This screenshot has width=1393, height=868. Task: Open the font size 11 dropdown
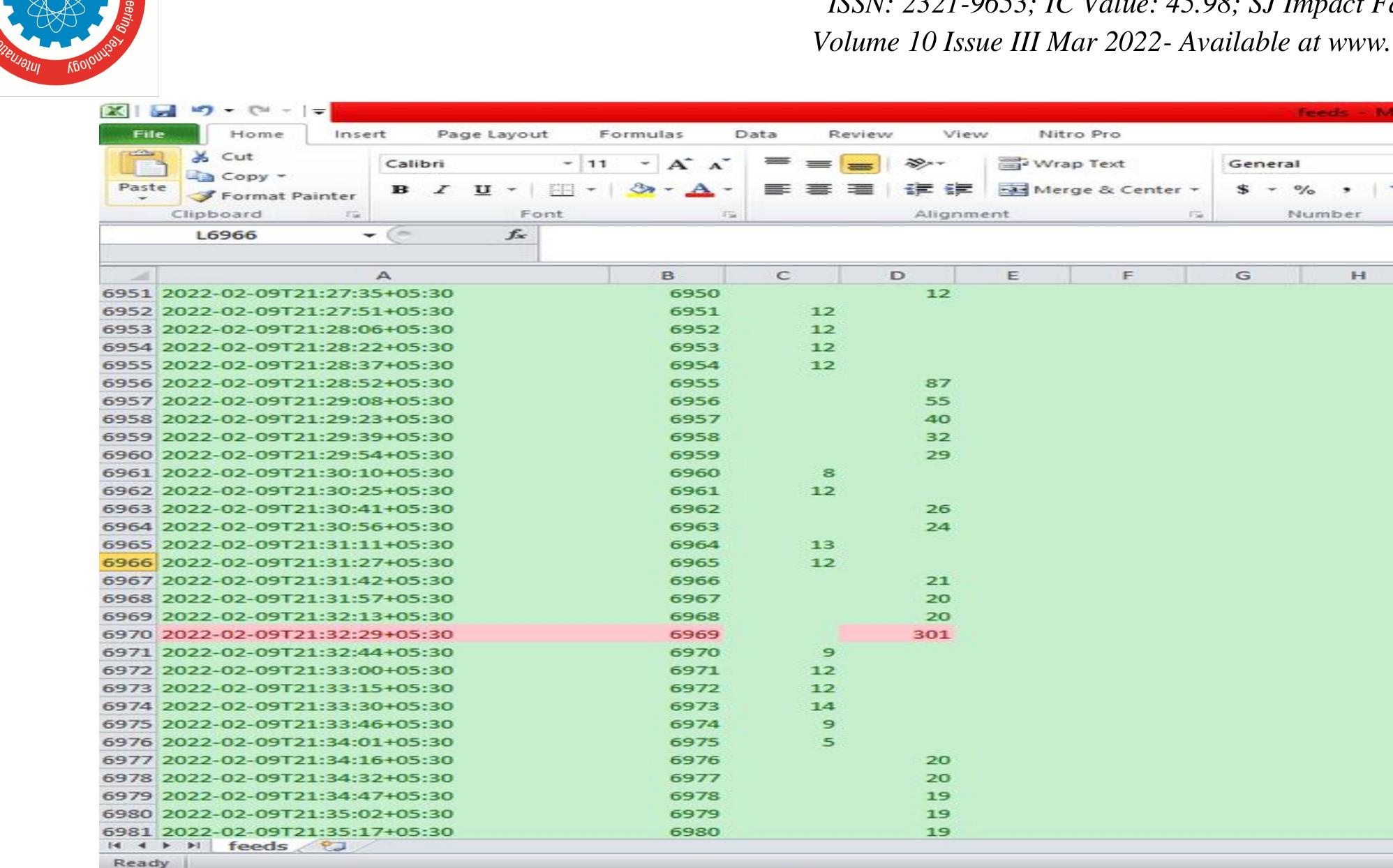coord(643,163)
